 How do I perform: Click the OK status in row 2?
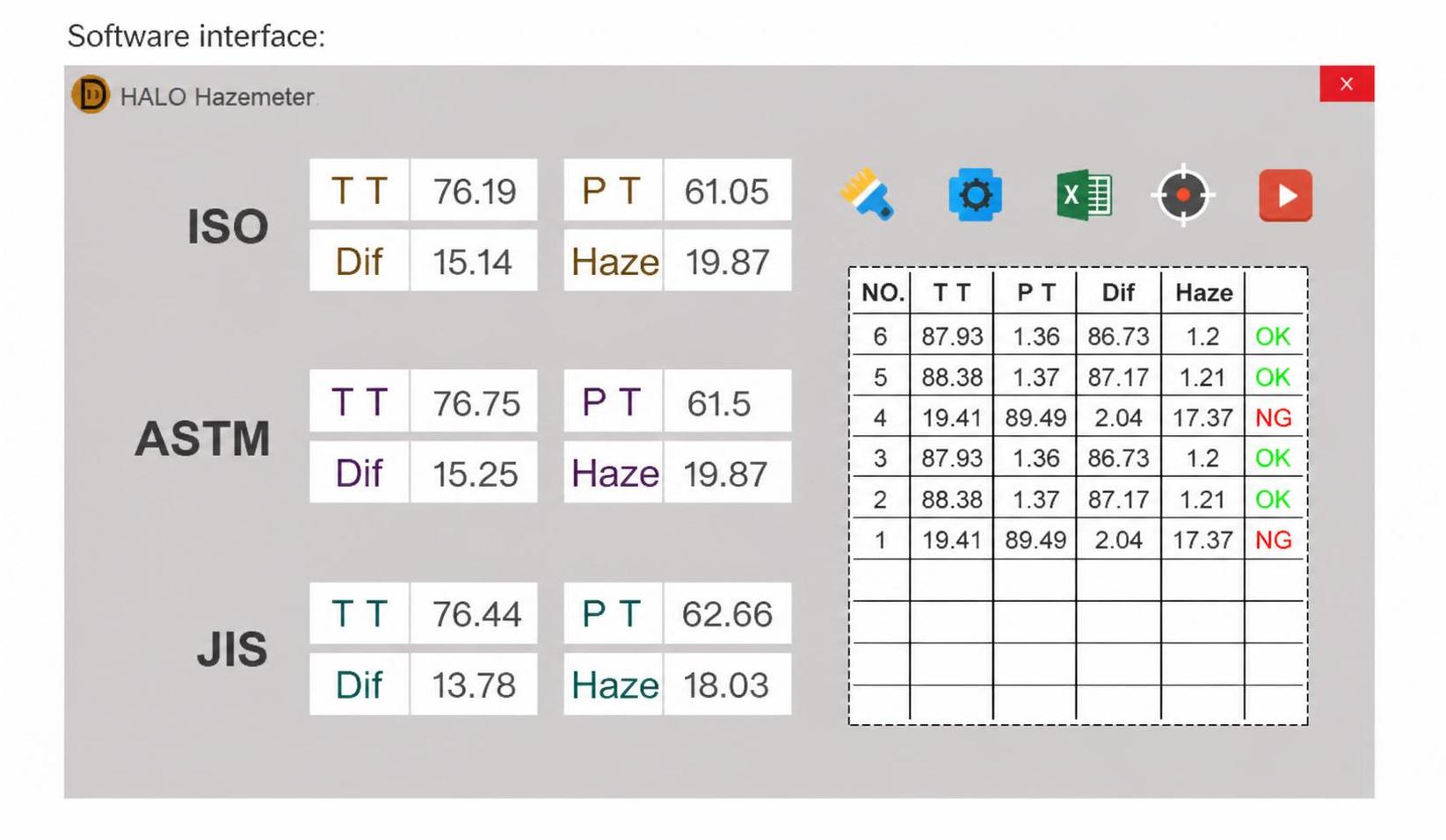pos(1273,499)
